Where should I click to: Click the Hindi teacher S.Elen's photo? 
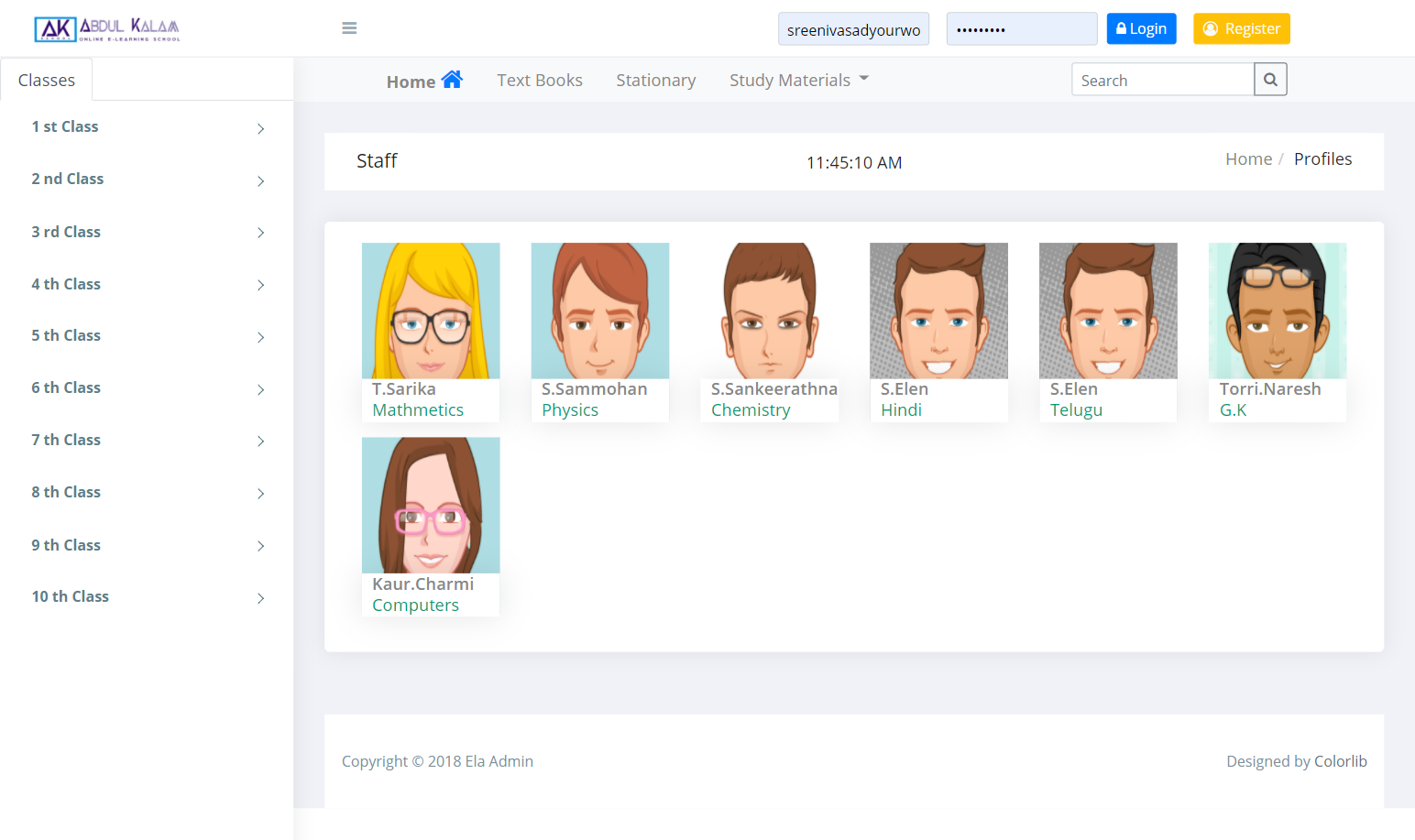(x=938, y=311)
